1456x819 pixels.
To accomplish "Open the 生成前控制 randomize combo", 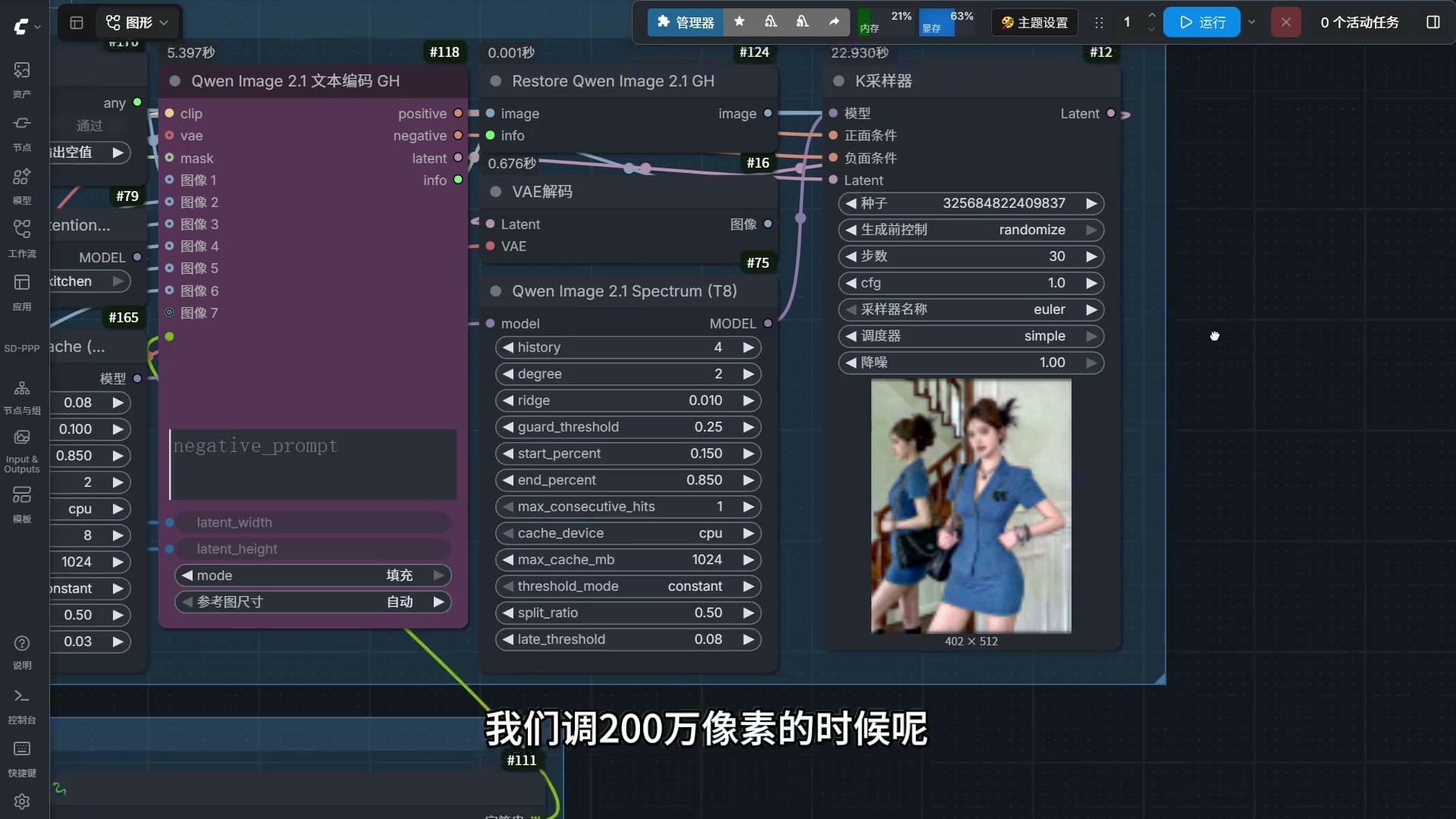I will click(x=971, y=230).
